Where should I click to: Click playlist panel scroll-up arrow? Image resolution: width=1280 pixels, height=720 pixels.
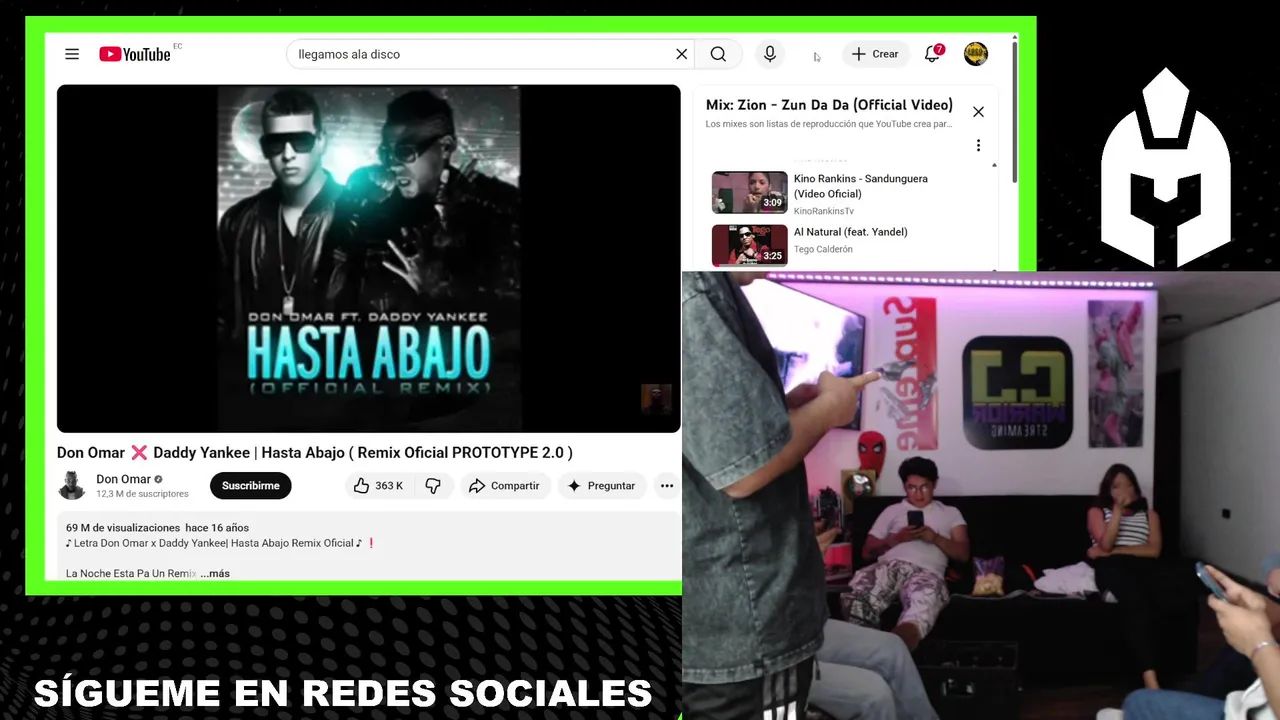pos(994,165)
